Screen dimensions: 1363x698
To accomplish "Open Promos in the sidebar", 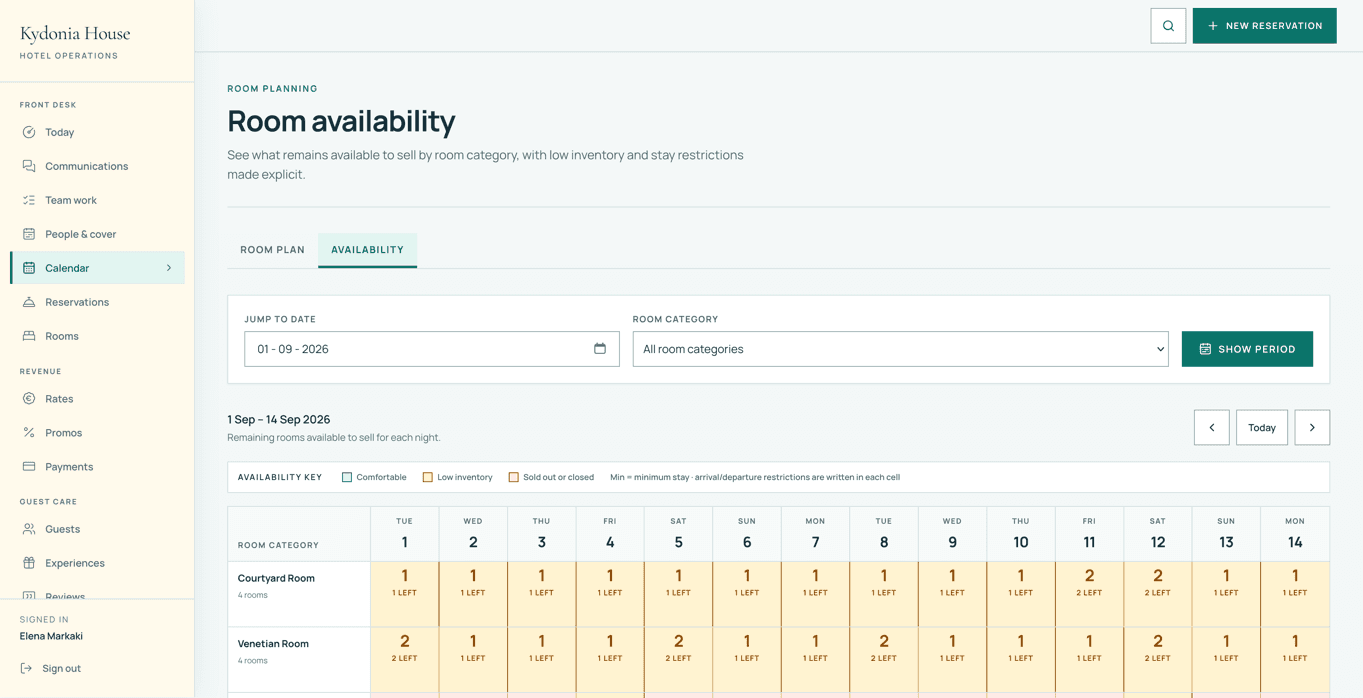I will click(x=98, y=433).
